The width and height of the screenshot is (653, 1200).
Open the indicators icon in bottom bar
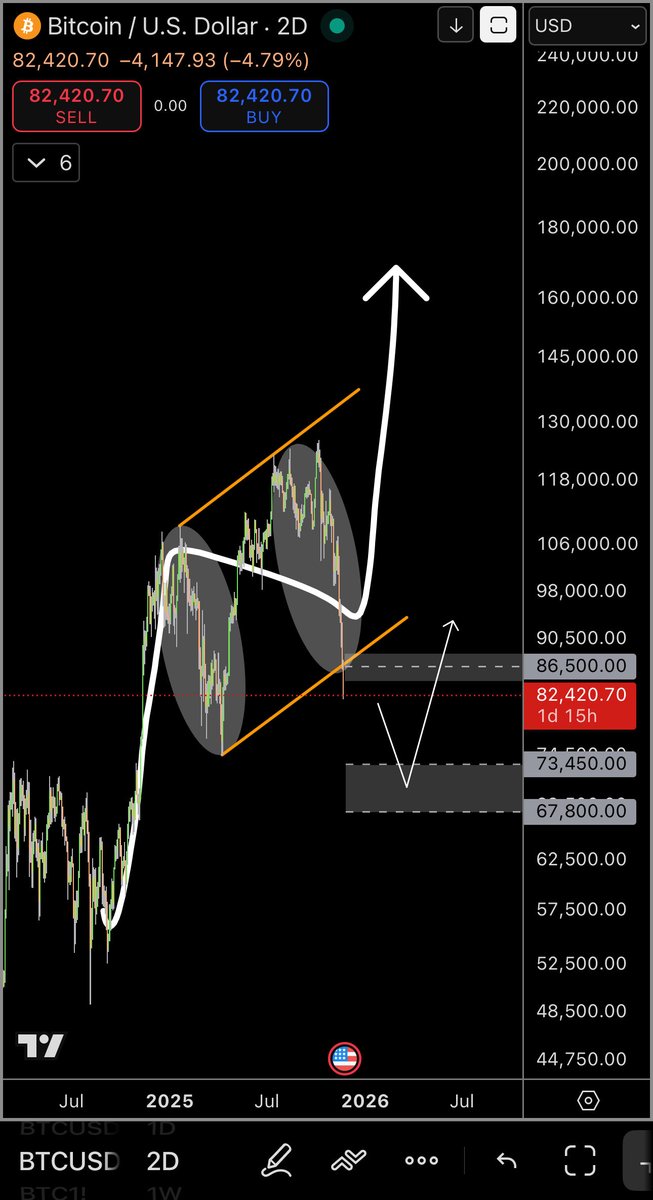click(x=348, y=1160)
